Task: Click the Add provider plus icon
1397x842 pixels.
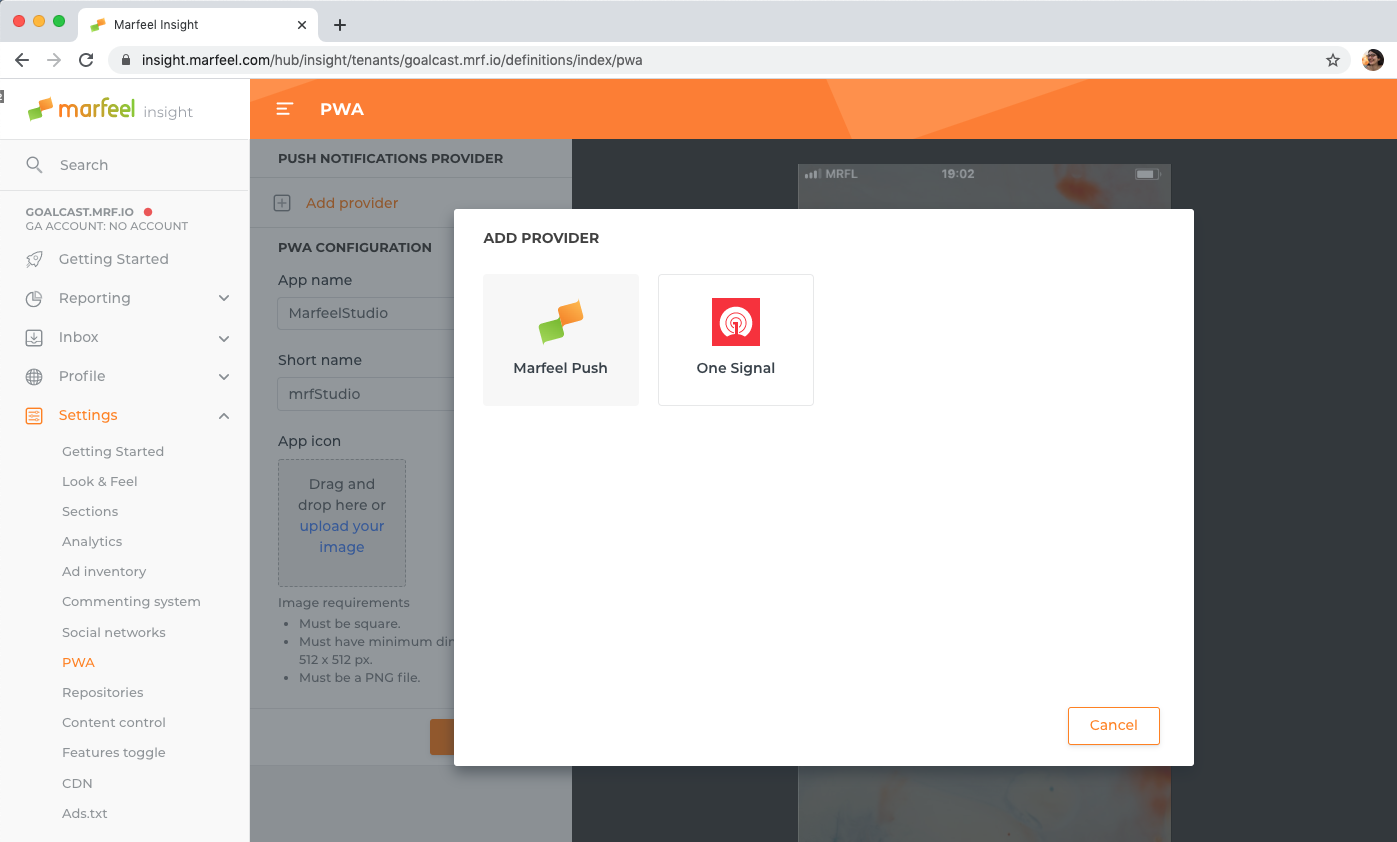Action: tap(282, 203)
